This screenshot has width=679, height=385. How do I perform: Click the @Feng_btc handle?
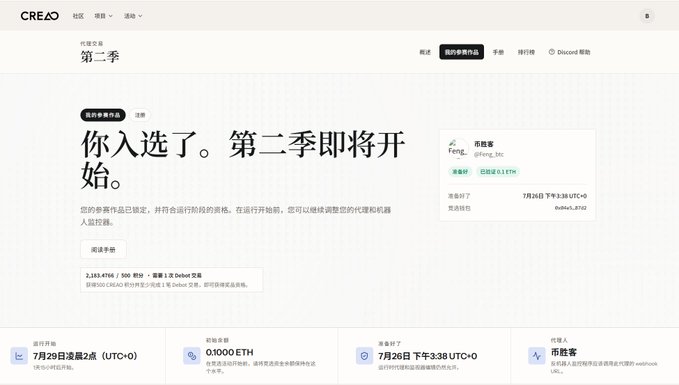(x=489, y=154)
